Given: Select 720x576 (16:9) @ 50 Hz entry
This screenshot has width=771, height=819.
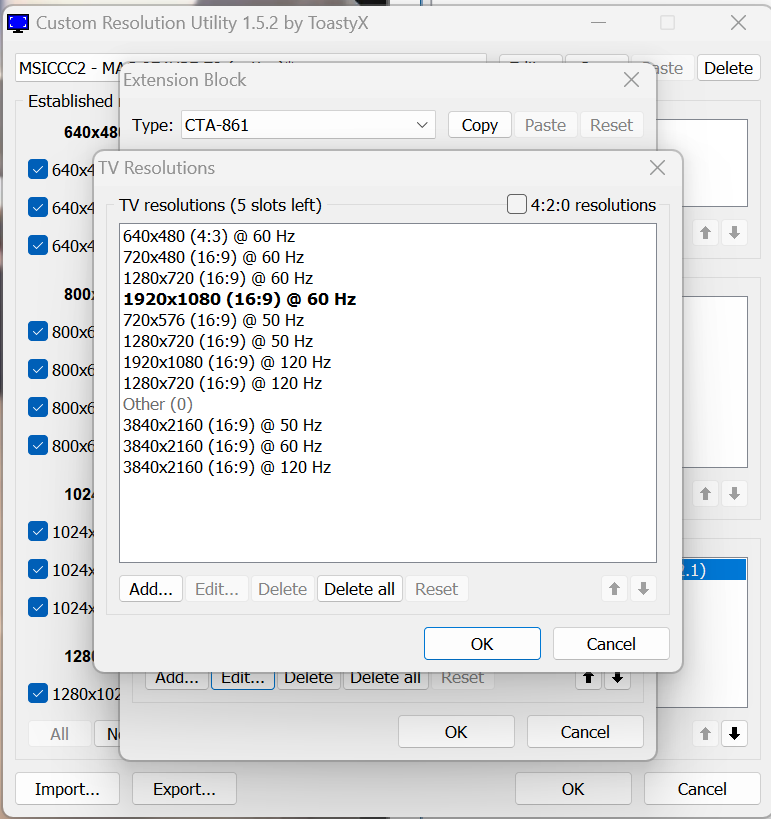Looking at the screenshot, I should [213, 320].
